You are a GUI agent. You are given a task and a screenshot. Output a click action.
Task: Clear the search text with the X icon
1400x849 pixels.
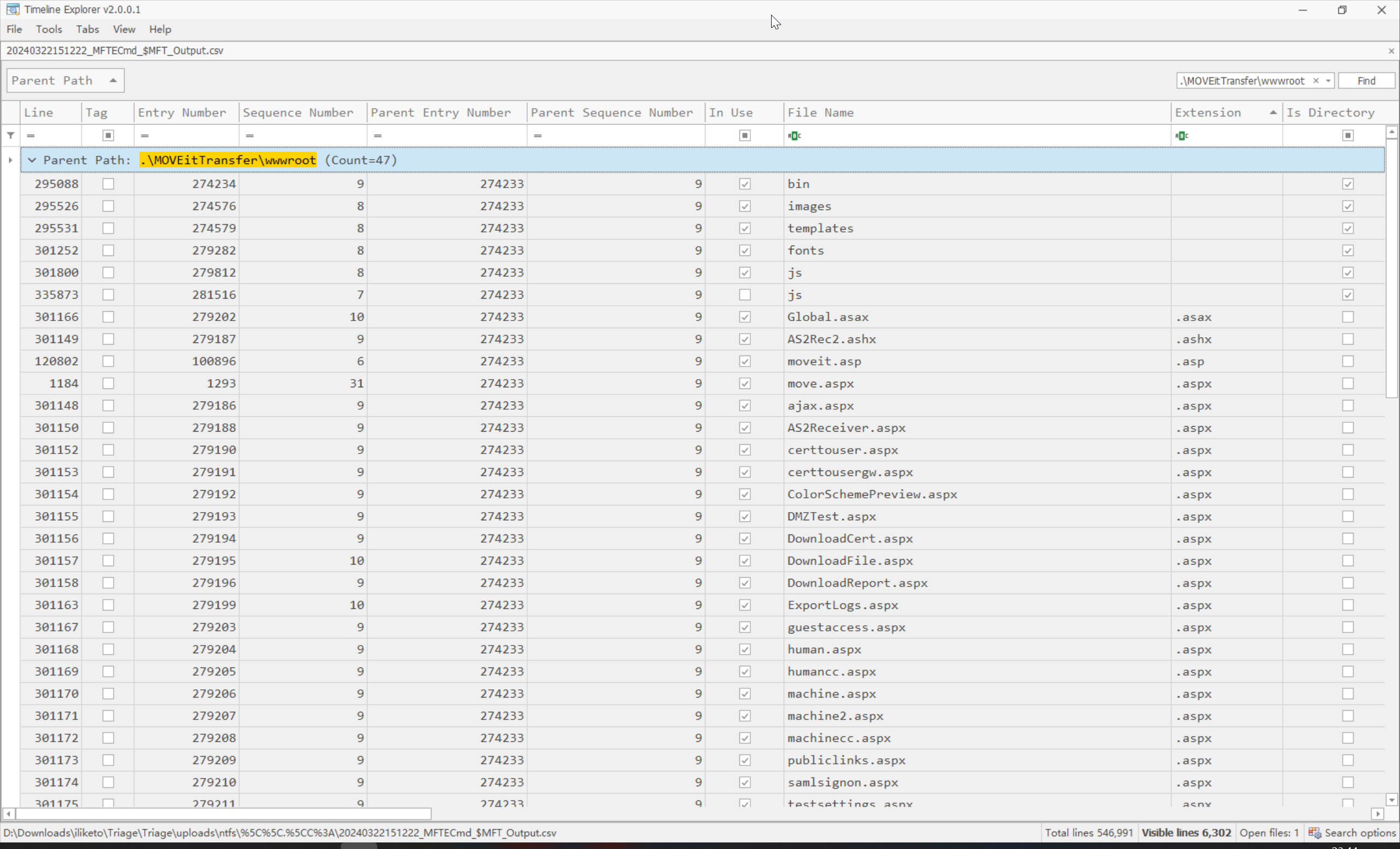1316,81
